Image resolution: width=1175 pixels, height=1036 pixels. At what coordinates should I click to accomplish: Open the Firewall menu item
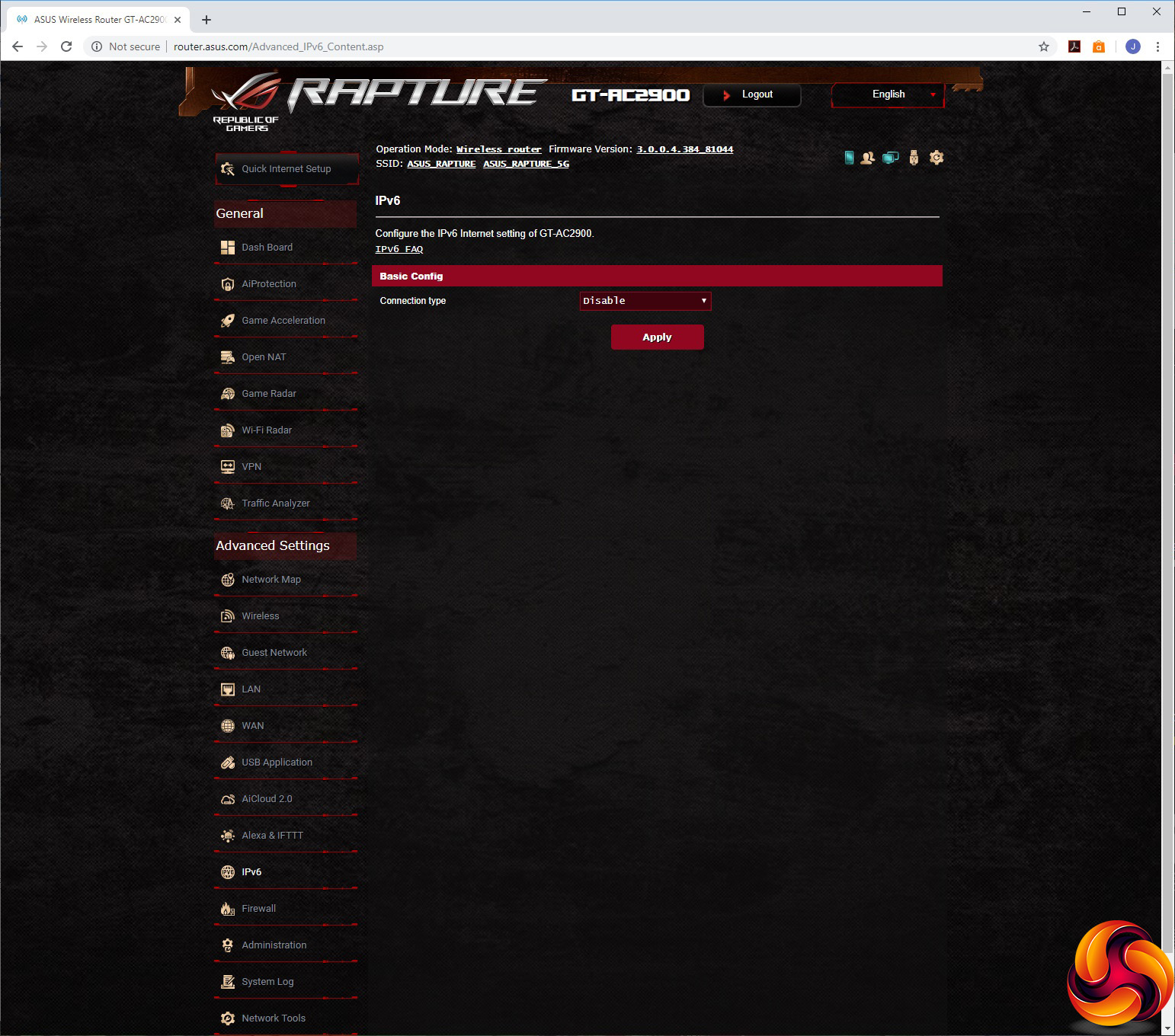pyautogui.click(x=259, y=909)
